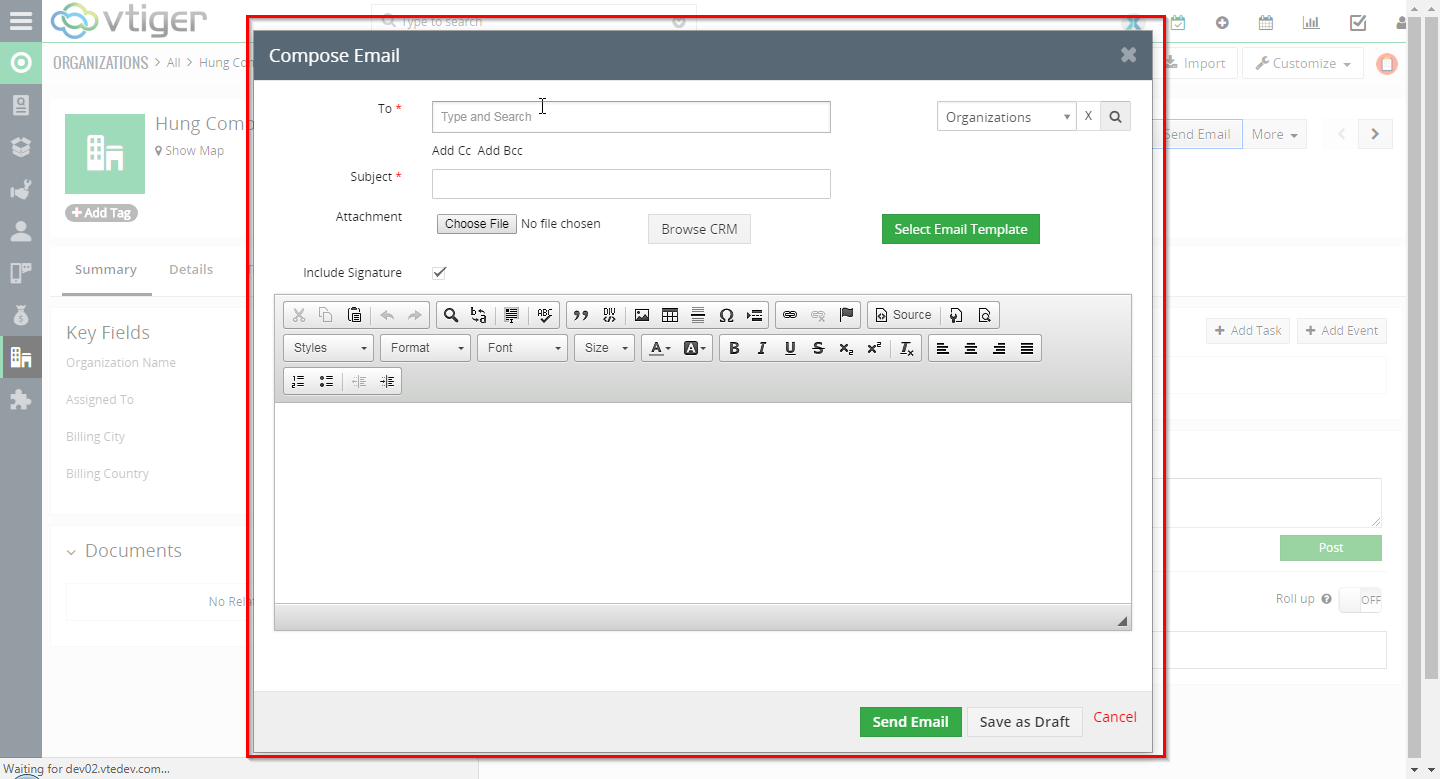Apply Strikethrough formatting
The width and height of the screenshot is (1440, 779).
[x=818, y=348]
